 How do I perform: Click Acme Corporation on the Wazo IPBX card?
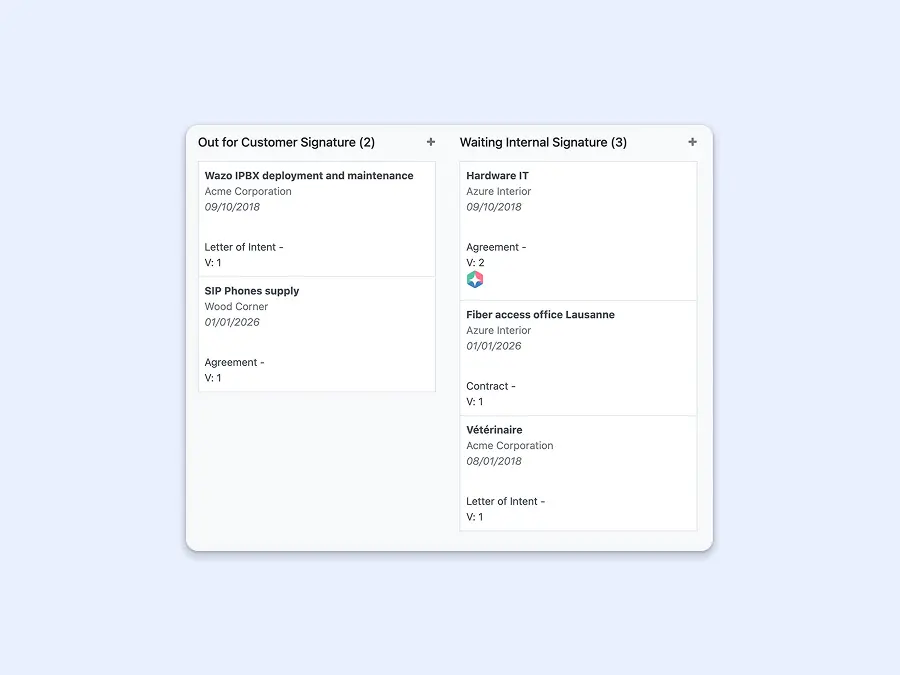(x=248, y=192)
